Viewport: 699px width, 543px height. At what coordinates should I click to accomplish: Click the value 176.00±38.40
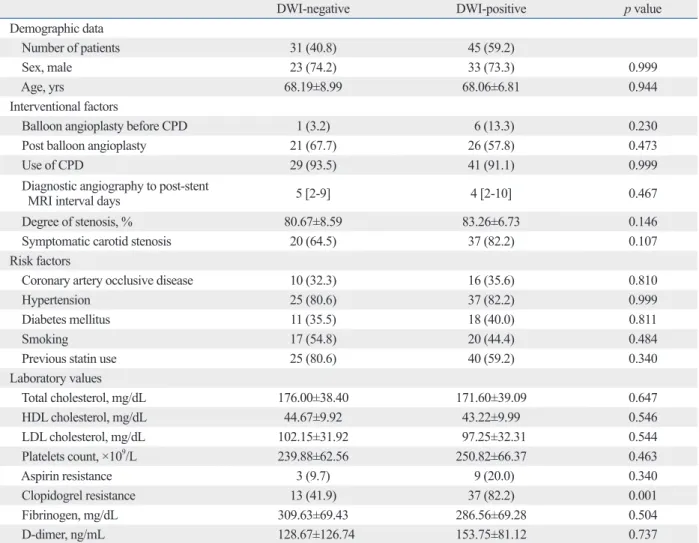pos(313,398)
